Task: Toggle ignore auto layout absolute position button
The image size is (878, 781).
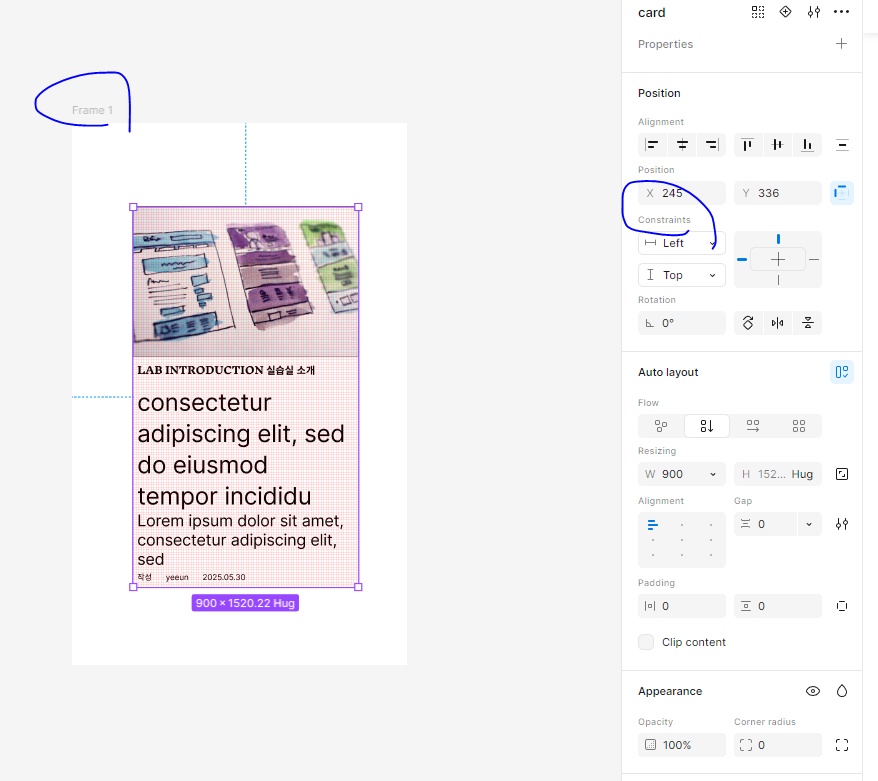Action: click(841, 193)
